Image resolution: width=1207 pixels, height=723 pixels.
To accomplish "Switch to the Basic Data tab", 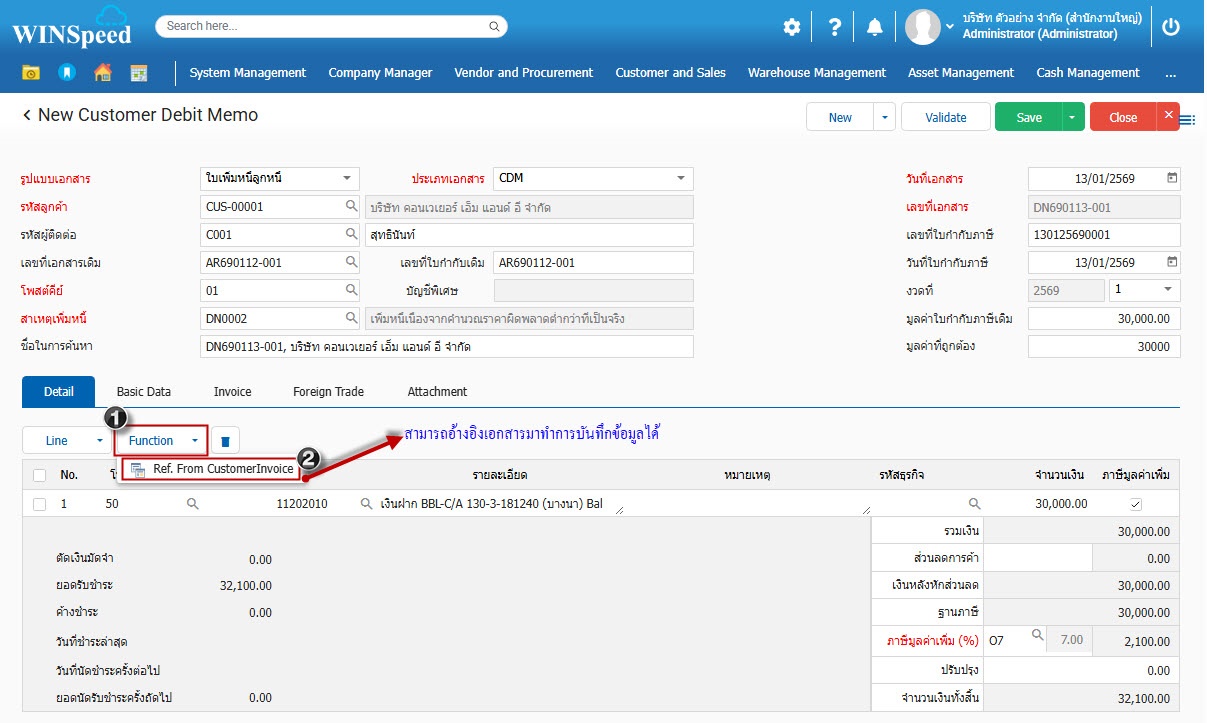I will click(144, 392).
